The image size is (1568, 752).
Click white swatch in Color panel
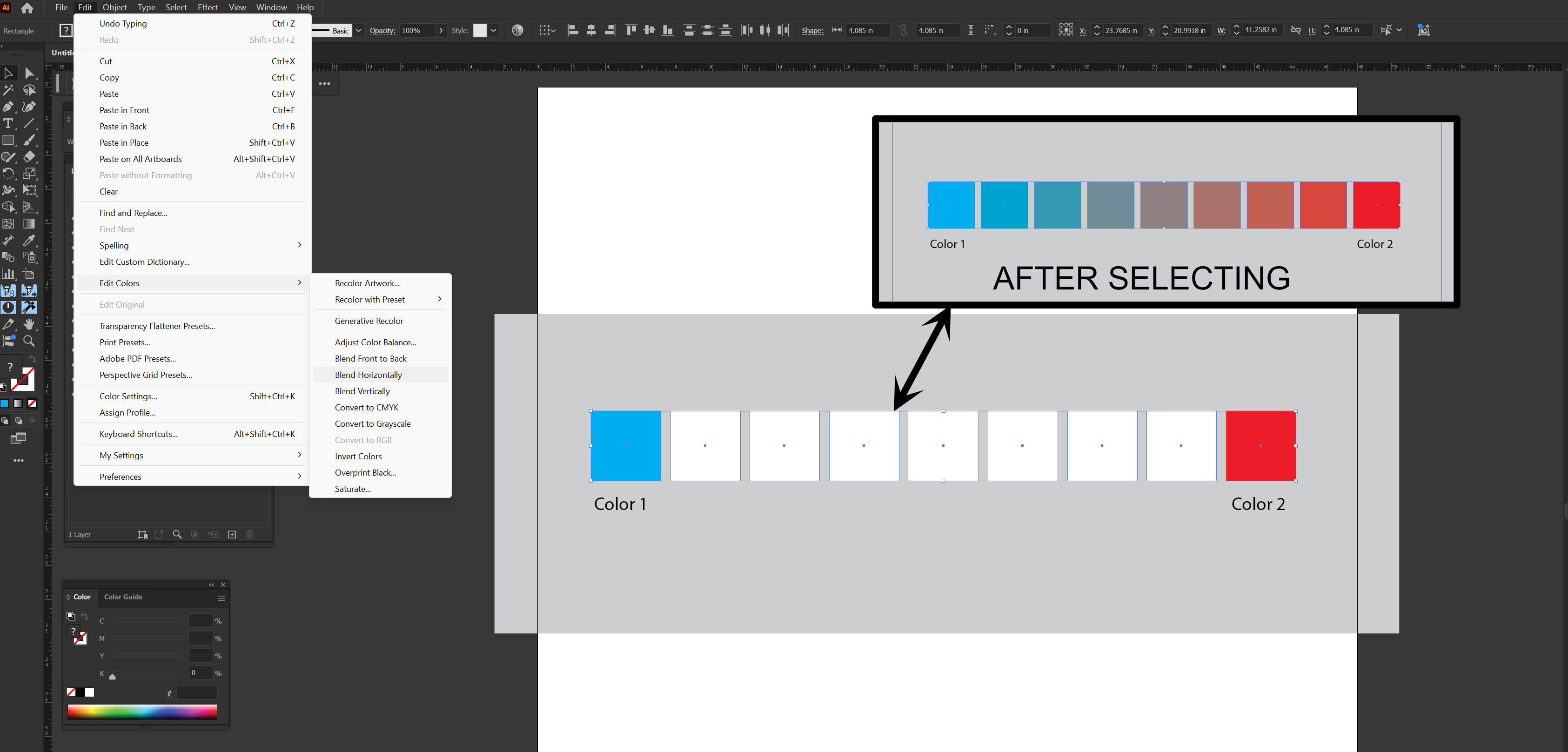pyautogui.click(x=90, y=692)
